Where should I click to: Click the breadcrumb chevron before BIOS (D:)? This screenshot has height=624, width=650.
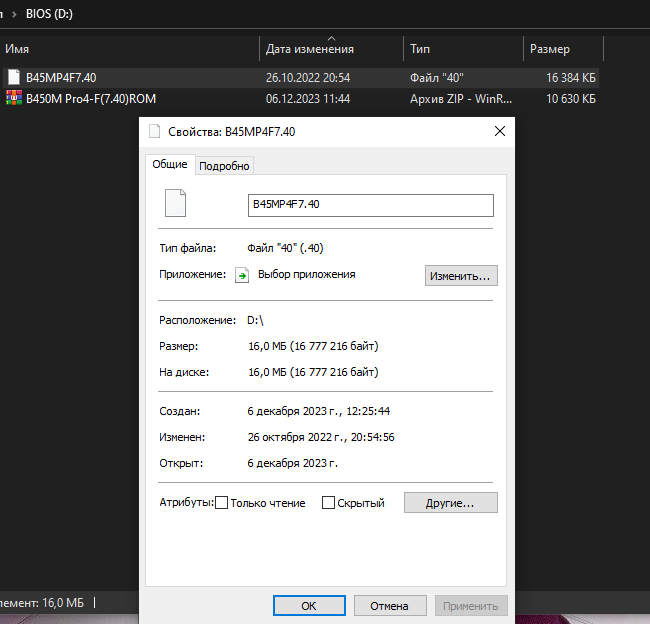[x=15, y=14]
